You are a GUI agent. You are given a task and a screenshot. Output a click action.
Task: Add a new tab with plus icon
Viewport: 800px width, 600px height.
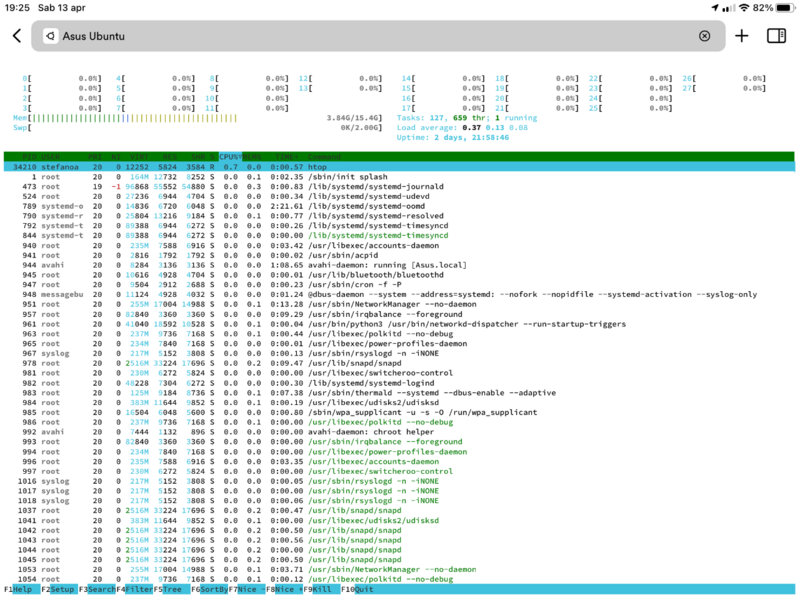(741, 36)
